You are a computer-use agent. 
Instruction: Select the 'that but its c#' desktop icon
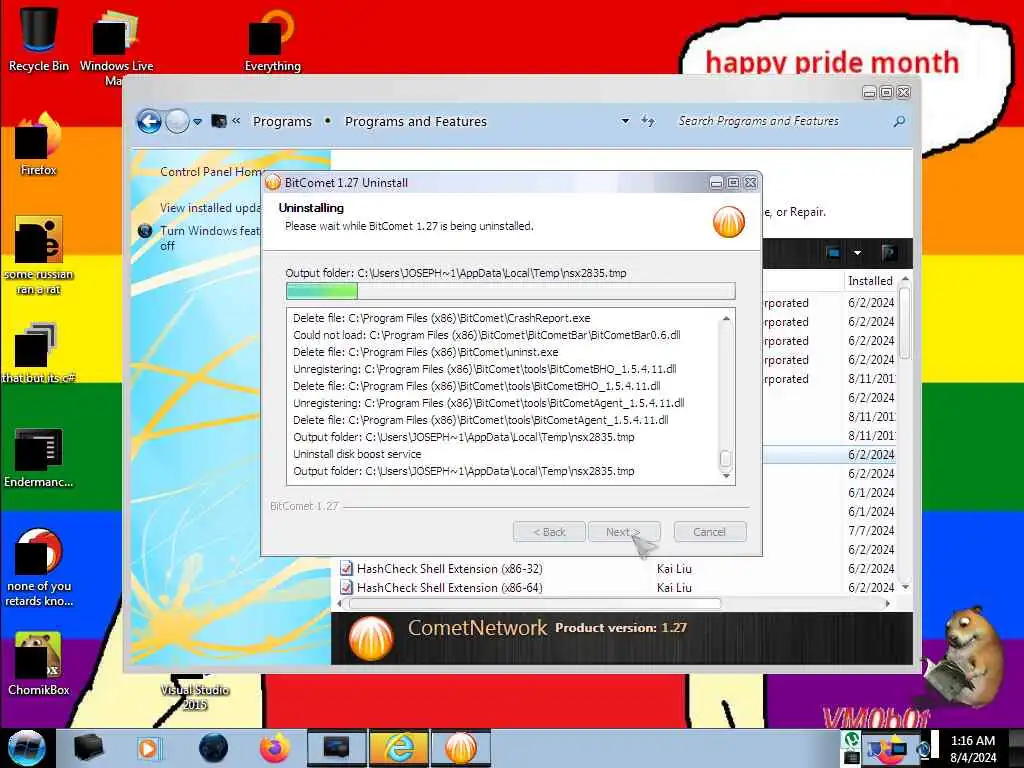click(38, 353)
